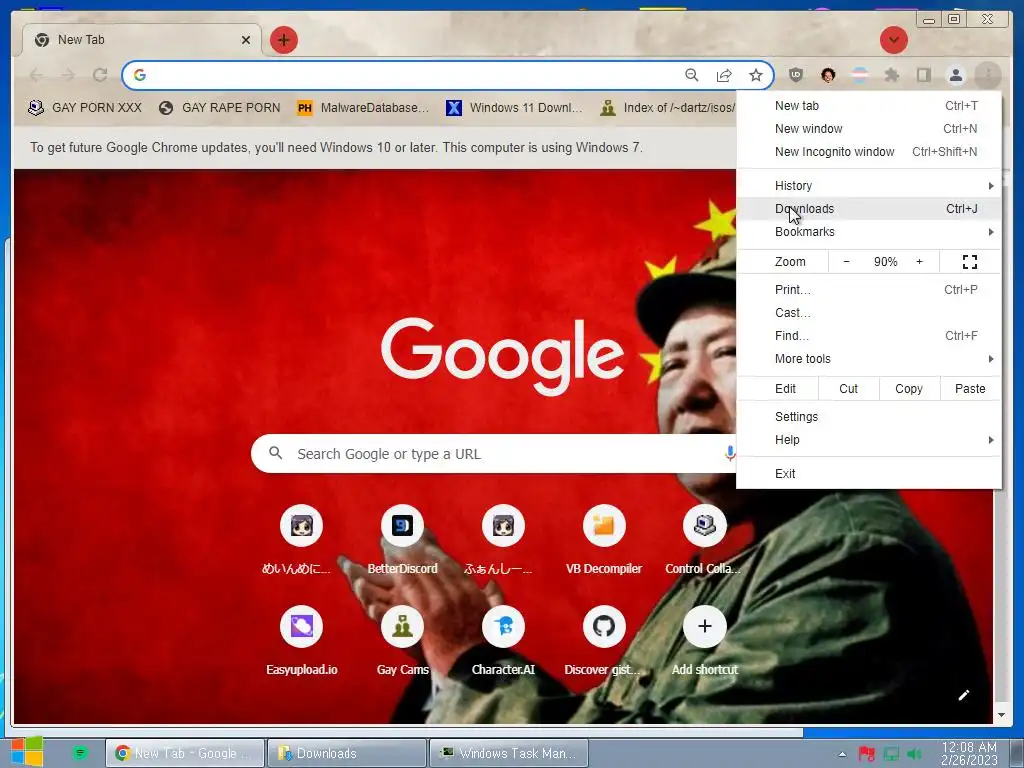Expand the Help submenu arrow
The image size is (1024, 768).
pyautogui.click(x=991, y=440)
